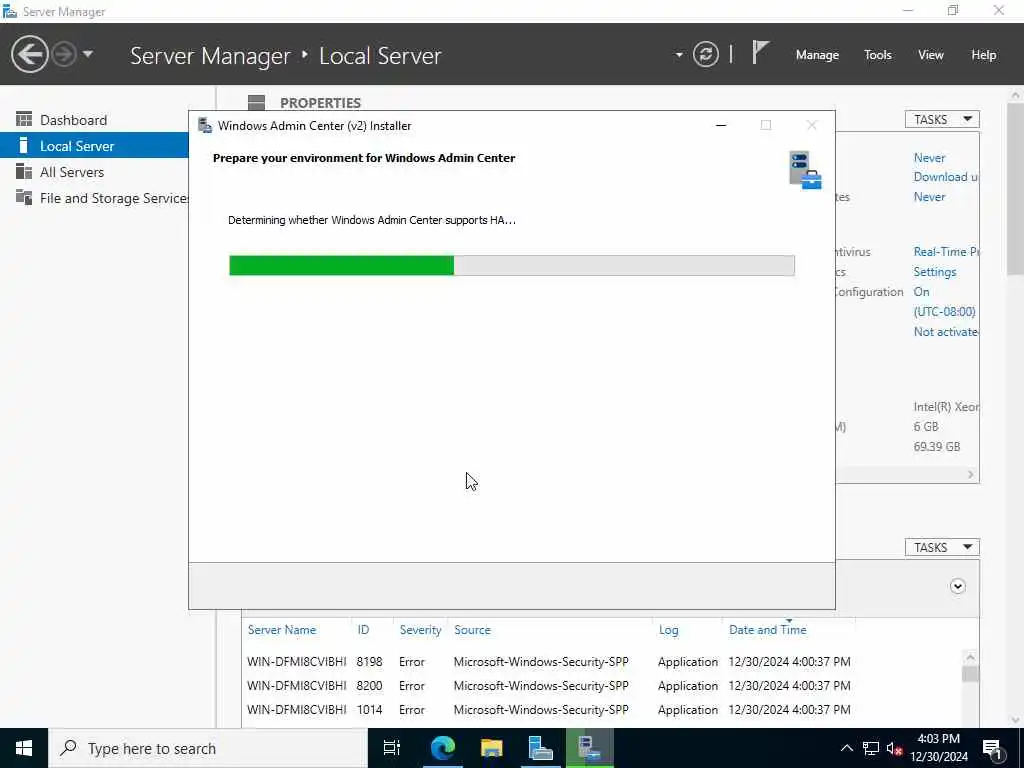
Task: Select the event row with ID 8200
Action: [601, 686]
